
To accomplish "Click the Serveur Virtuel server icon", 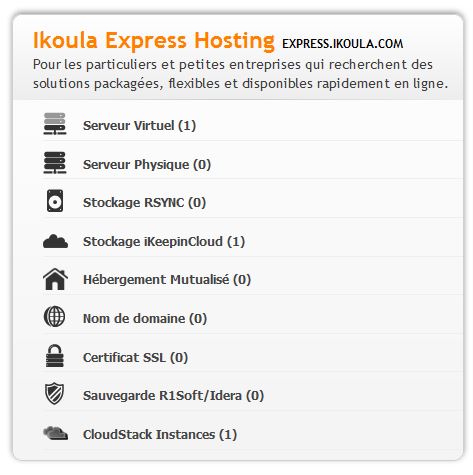I will point(55,124).
